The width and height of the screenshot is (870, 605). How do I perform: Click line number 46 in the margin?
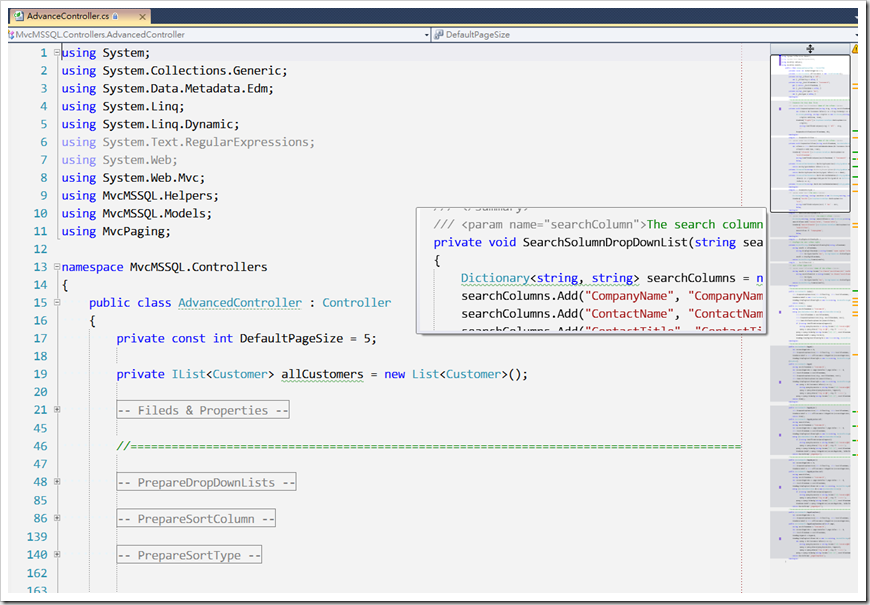pyautogui.click(x=40, y=446)
